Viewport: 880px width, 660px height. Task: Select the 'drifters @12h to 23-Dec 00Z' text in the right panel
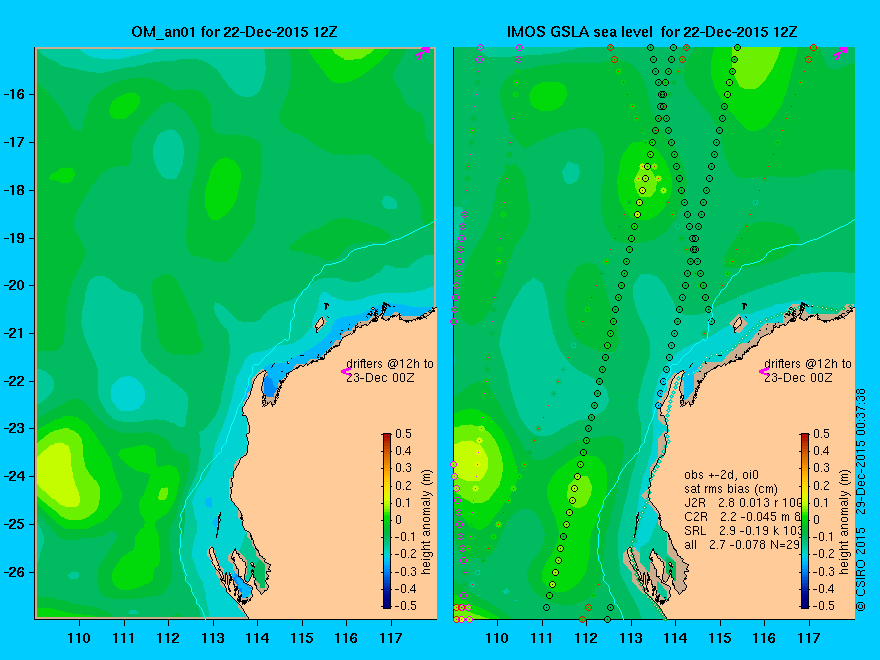coord(808,371)
